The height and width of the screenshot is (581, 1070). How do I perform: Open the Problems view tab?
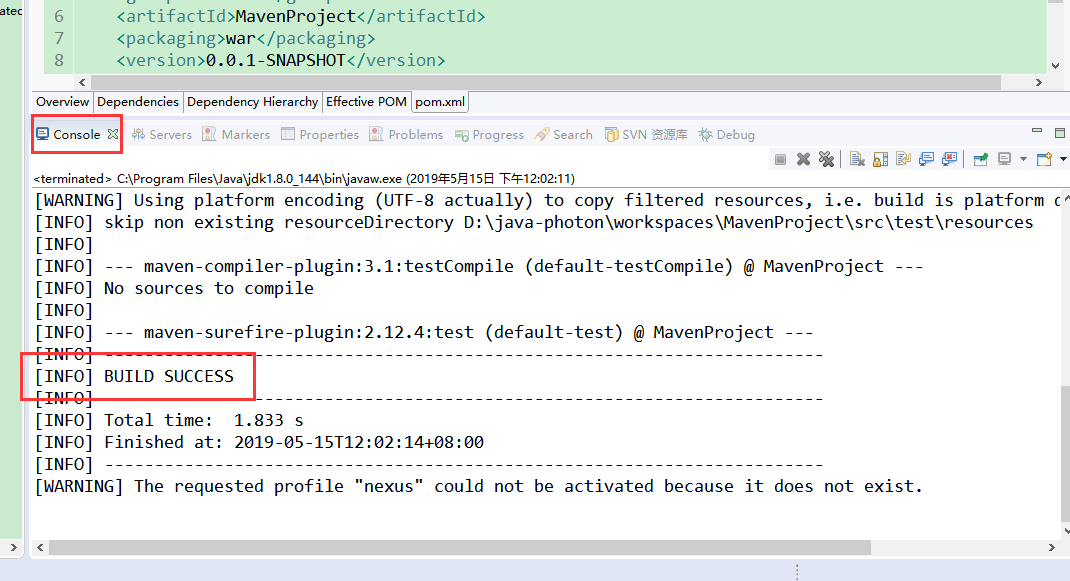(x=407, y=134)
